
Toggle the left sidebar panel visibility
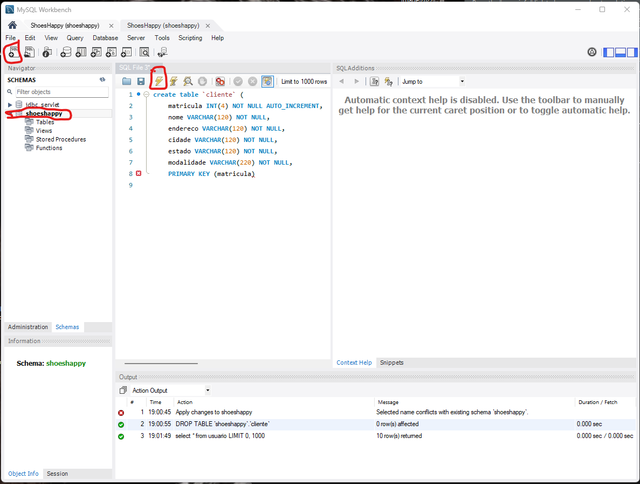pos(609,52)
